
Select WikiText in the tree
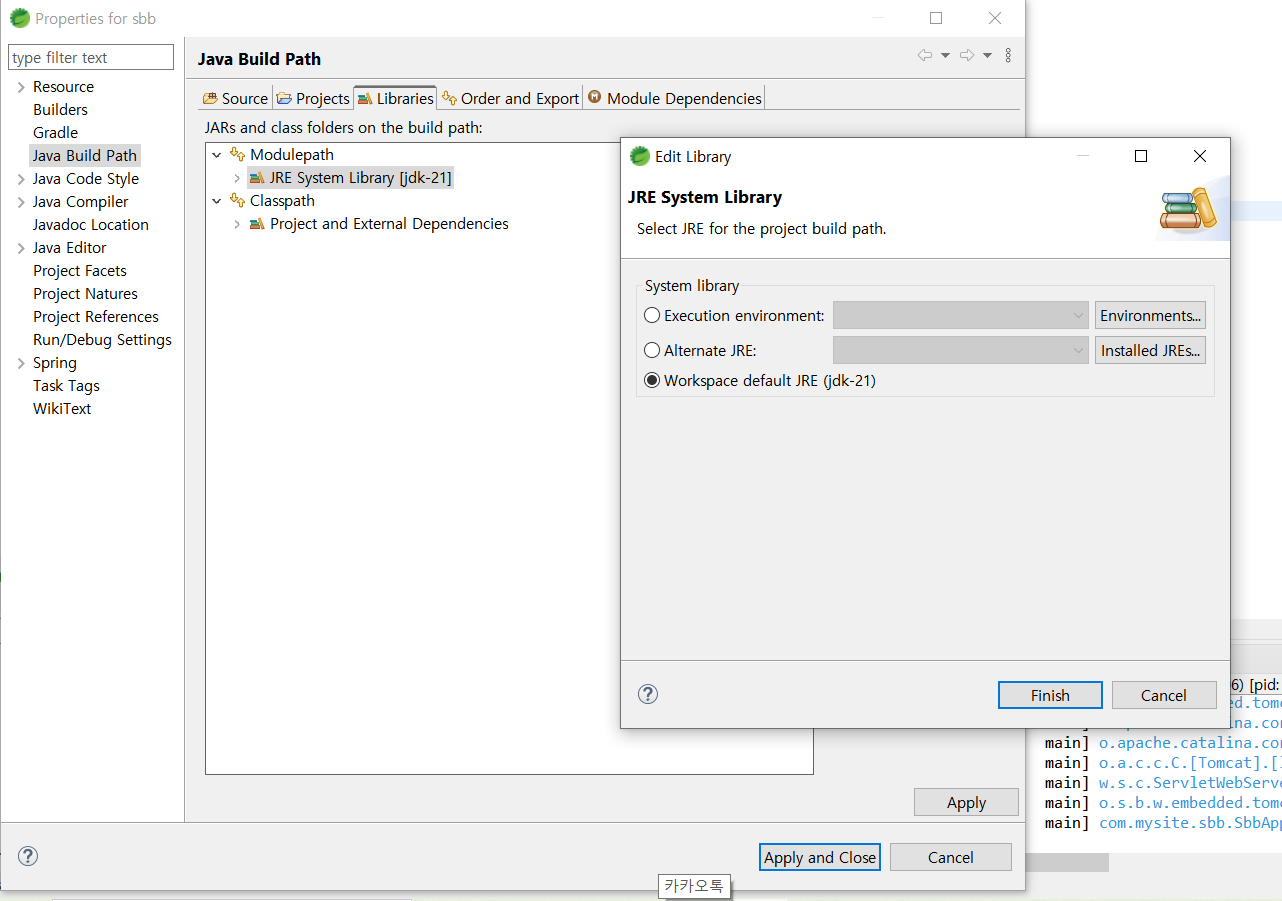click(62, 409)
